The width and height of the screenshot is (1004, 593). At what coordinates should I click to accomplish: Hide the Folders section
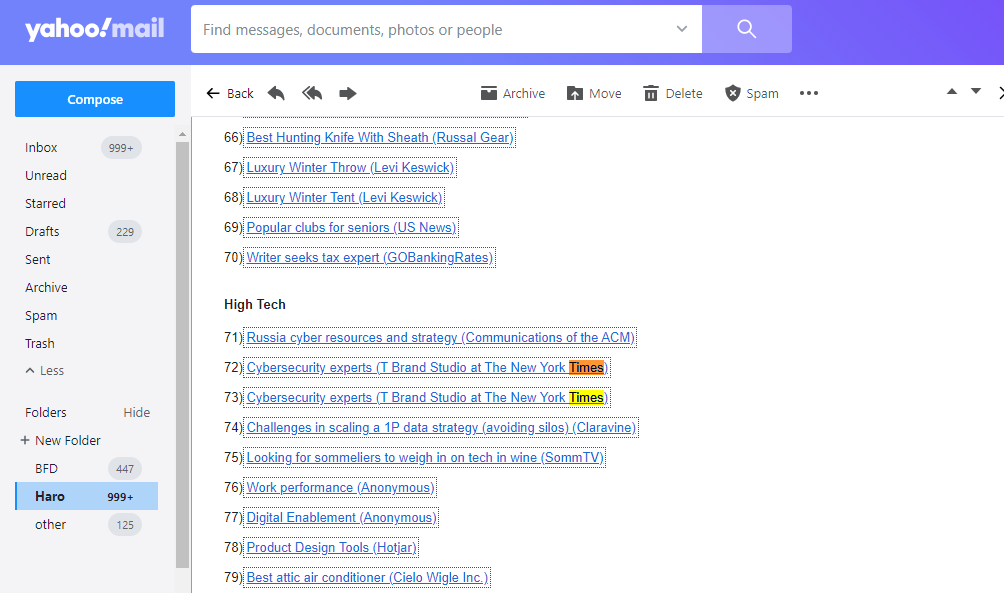click(136, 412)
